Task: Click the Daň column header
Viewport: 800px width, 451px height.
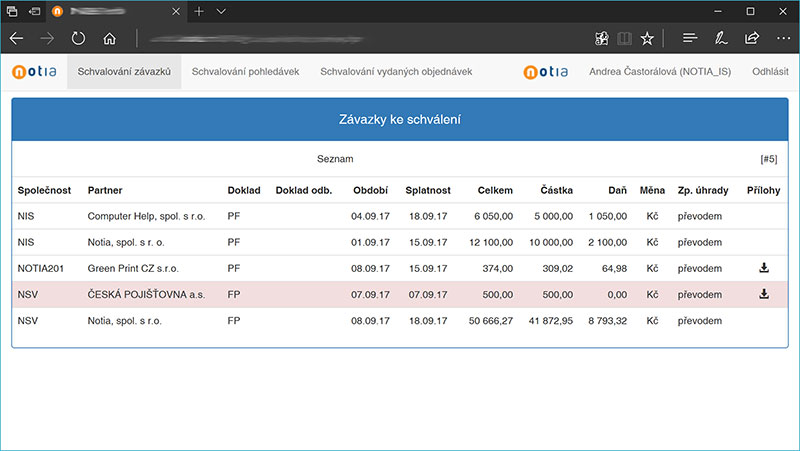Action: 617,190
